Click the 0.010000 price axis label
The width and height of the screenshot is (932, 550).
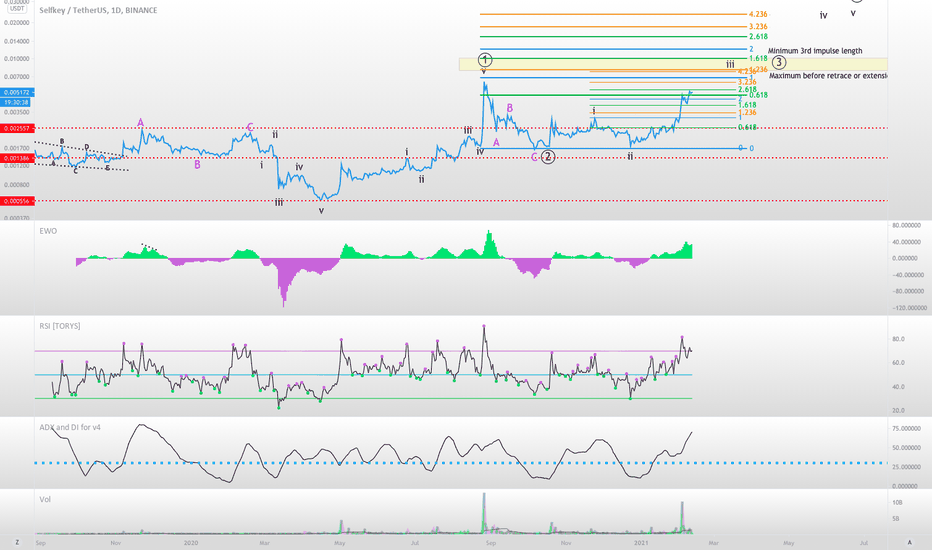[16, 59]
